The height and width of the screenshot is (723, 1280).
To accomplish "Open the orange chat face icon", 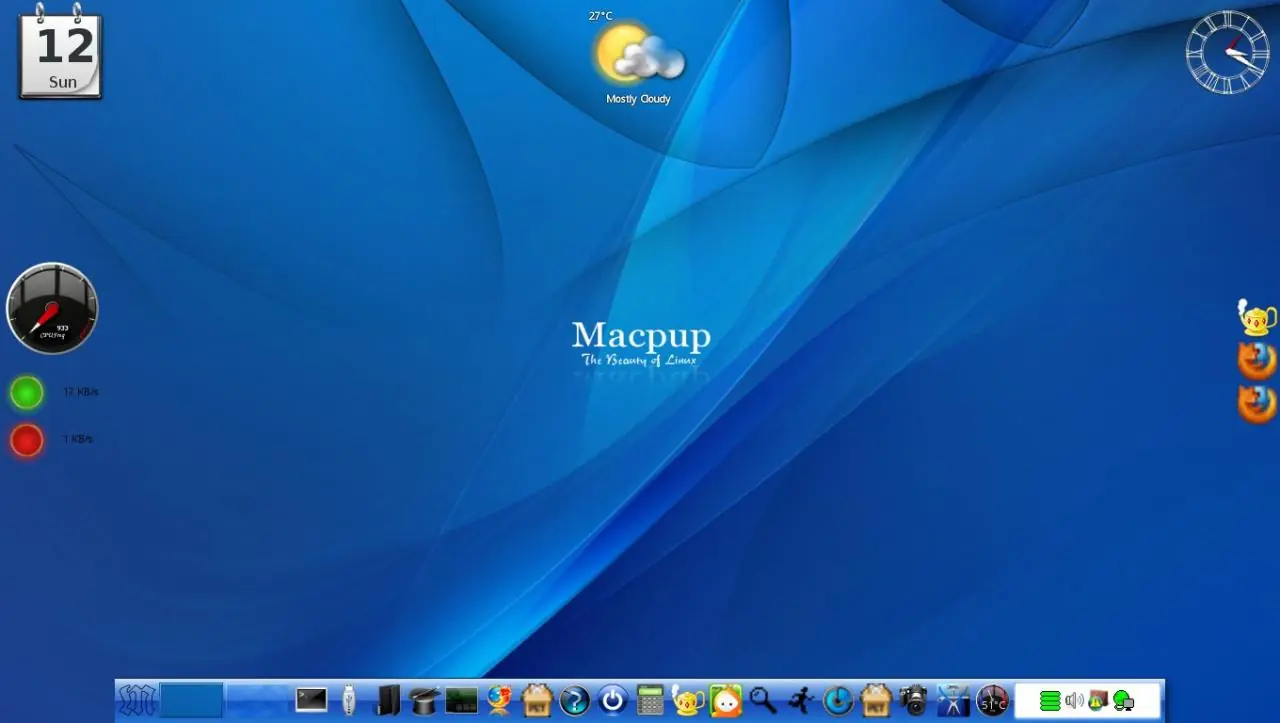I will point(726,700).
